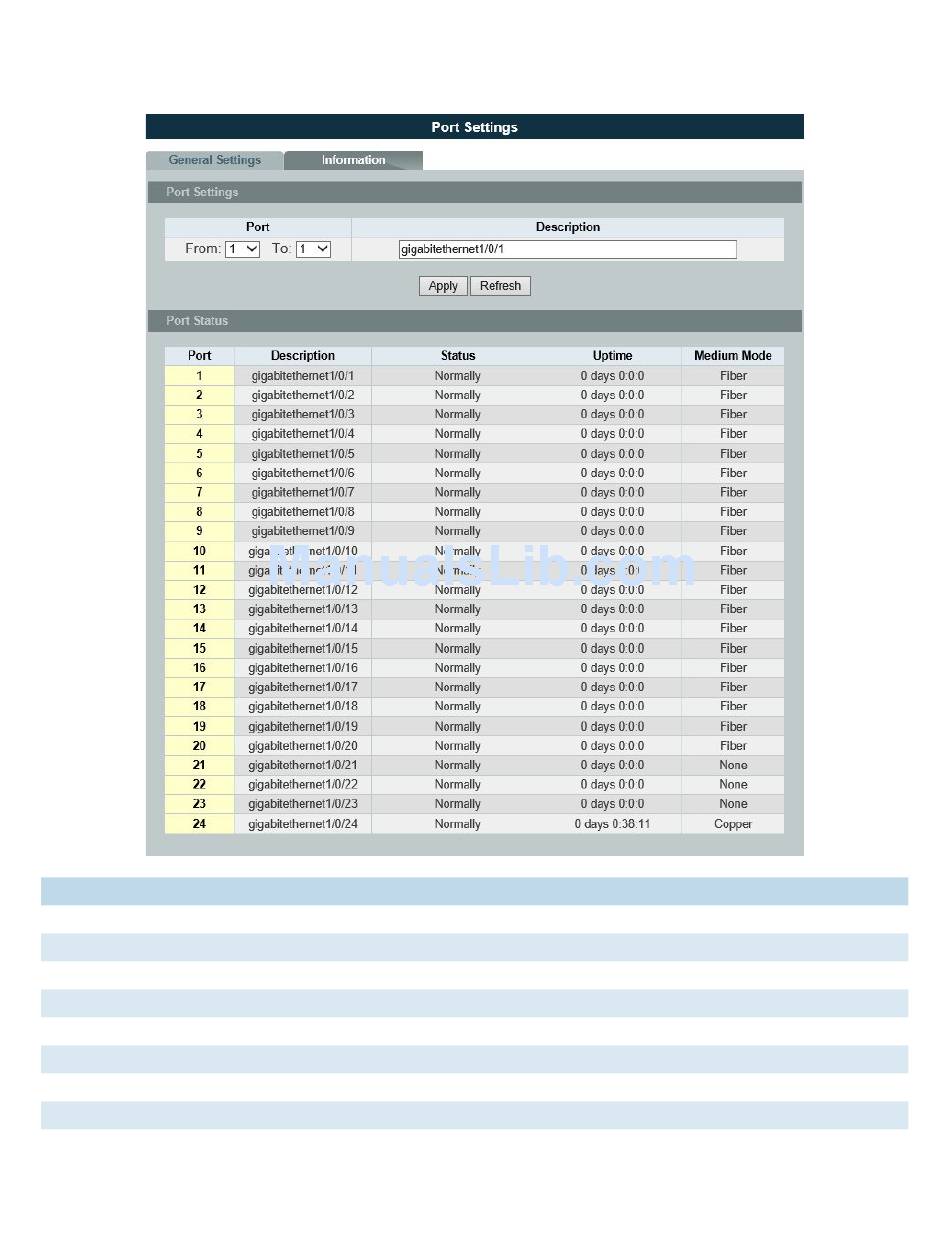
Task: Click the None medium mode for port 21
Action: click(733, 765)
